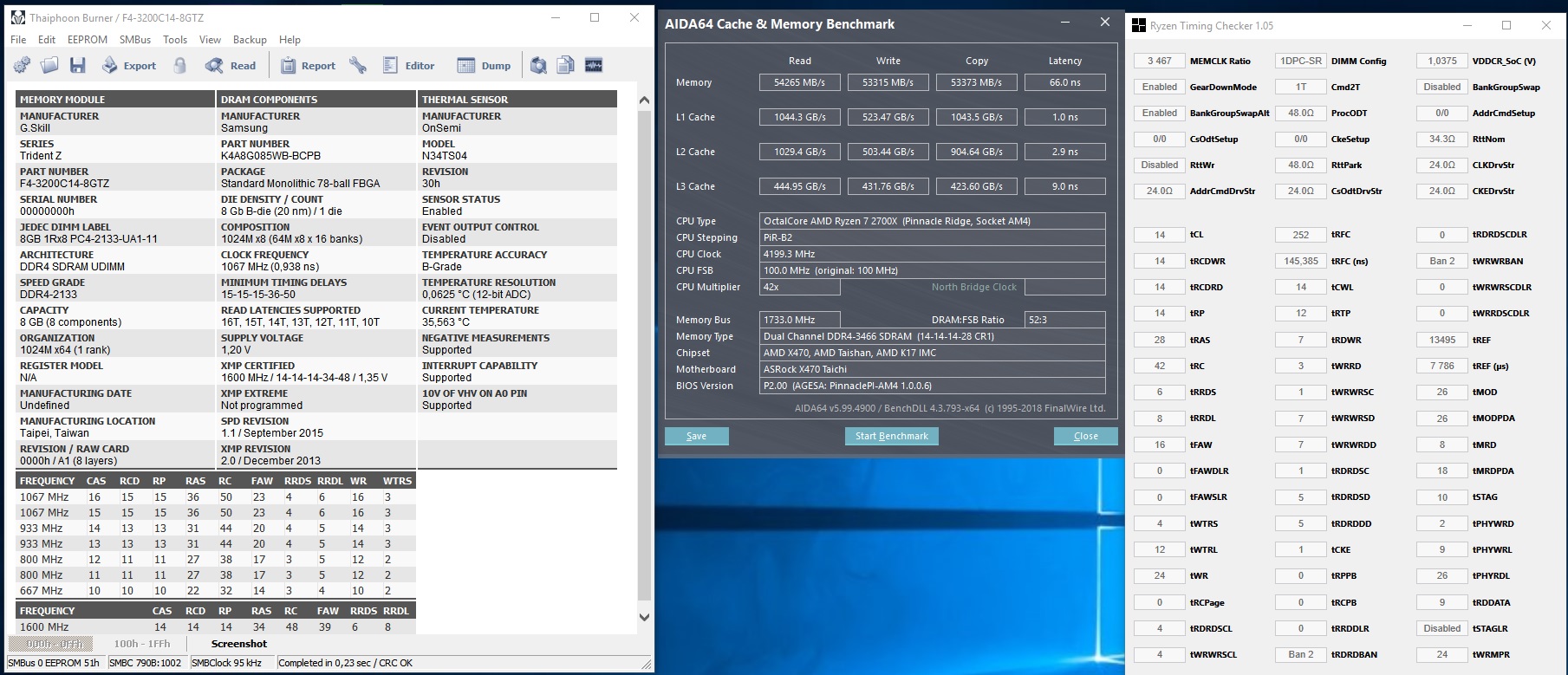Click the Close button in AIDA64 window

tap(1085, 436)
